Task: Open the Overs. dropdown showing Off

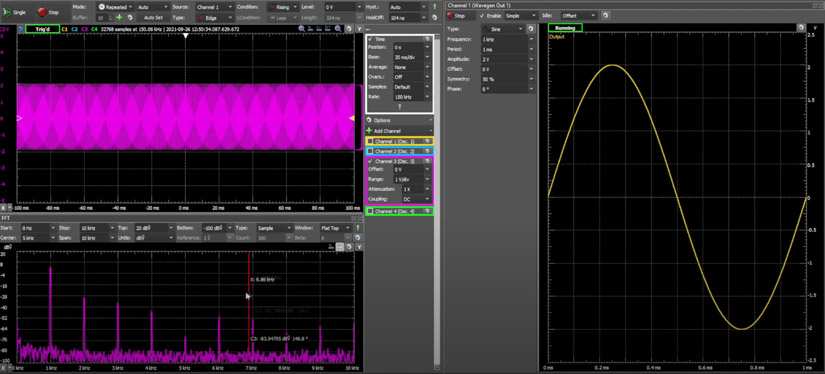Action: tap(411, 77)
